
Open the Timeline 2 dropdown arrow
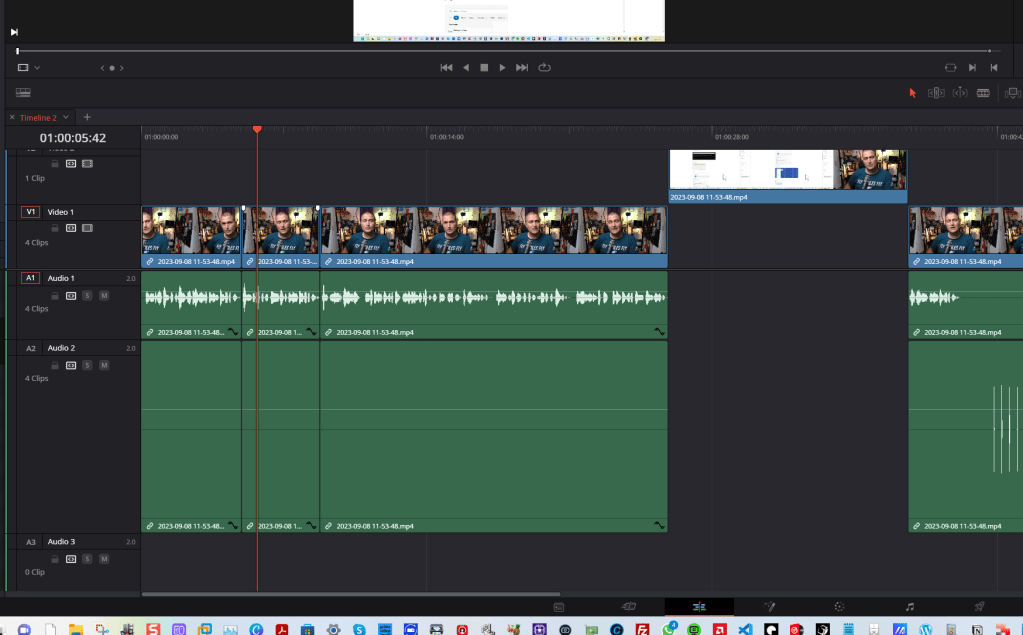tap(66, 117)
